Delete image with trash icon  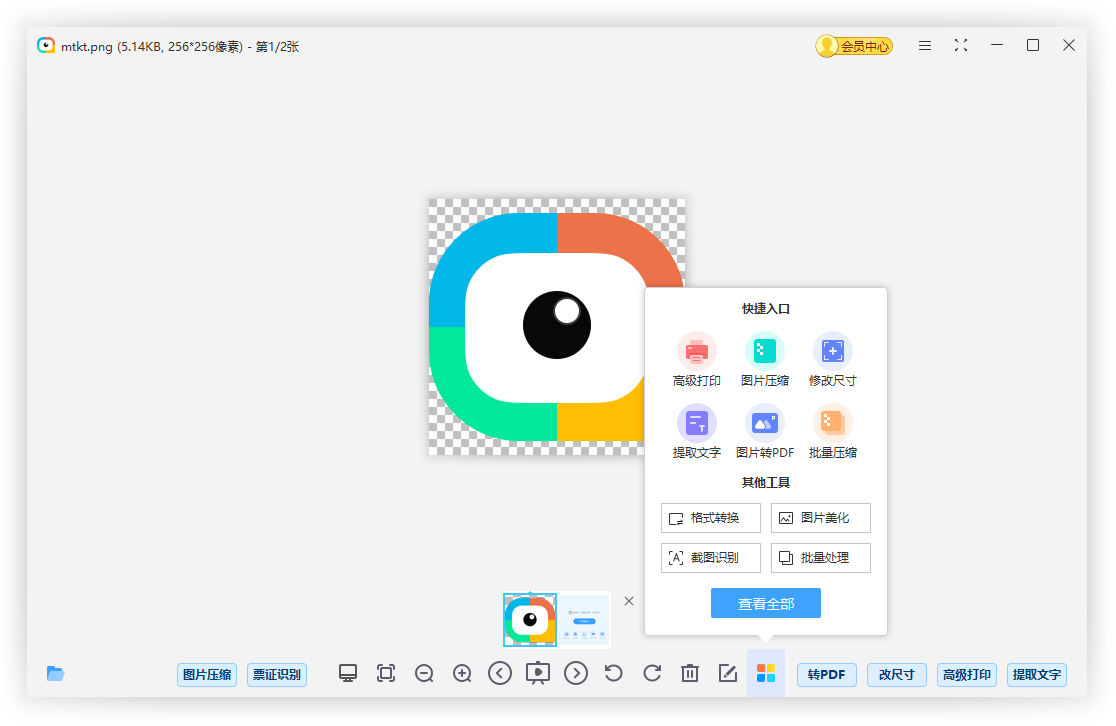pos(690,673)
